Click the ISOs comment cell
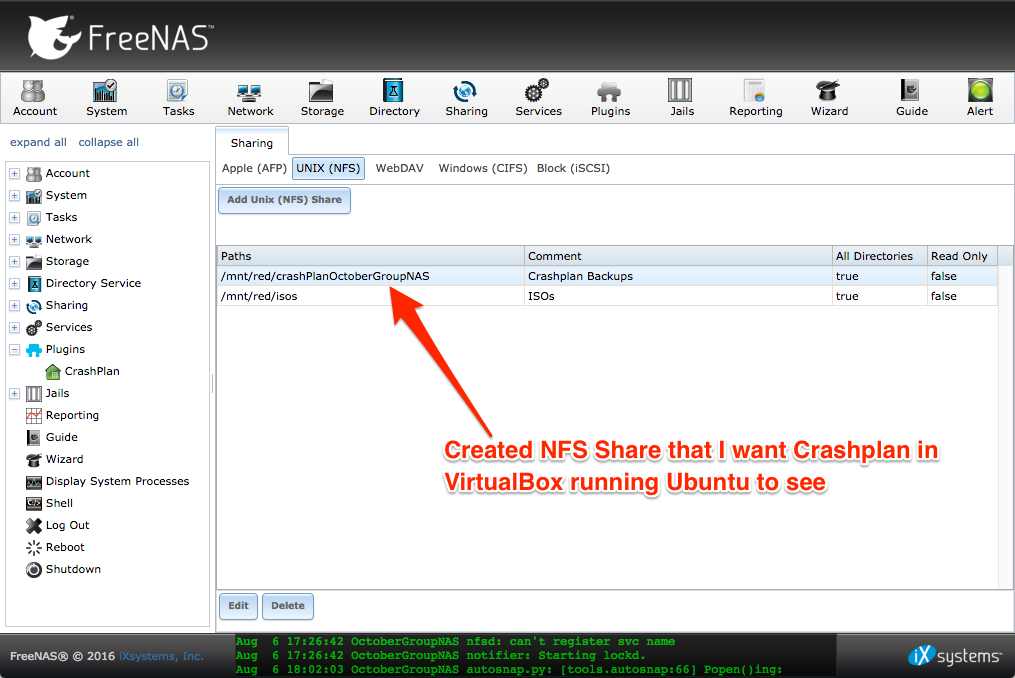1015x678 pixels. 678,296
